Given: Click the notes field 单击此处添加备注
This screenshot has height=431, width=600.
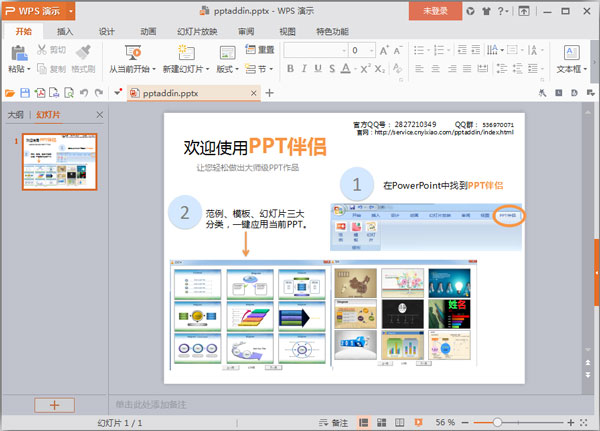Looking at the screenshot, I should tap(151, 405).
